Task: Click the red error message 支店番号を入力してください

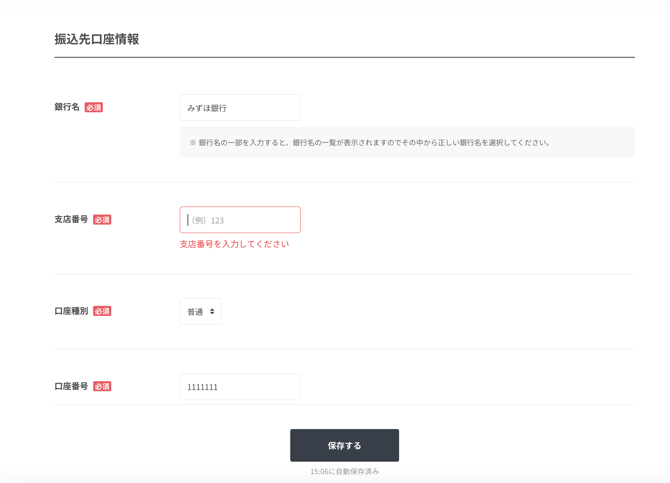Action: coord(234,244)
